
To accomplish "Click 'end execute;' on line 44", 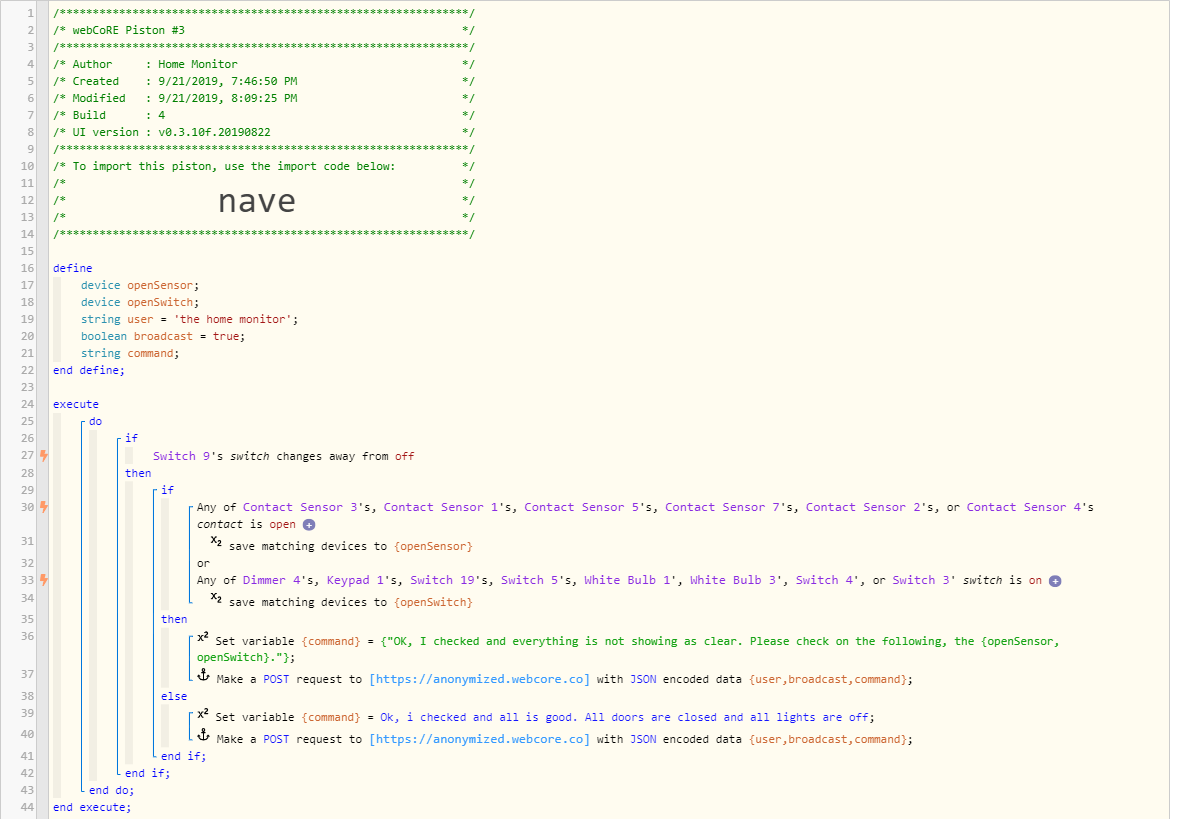I will (92, 808).
